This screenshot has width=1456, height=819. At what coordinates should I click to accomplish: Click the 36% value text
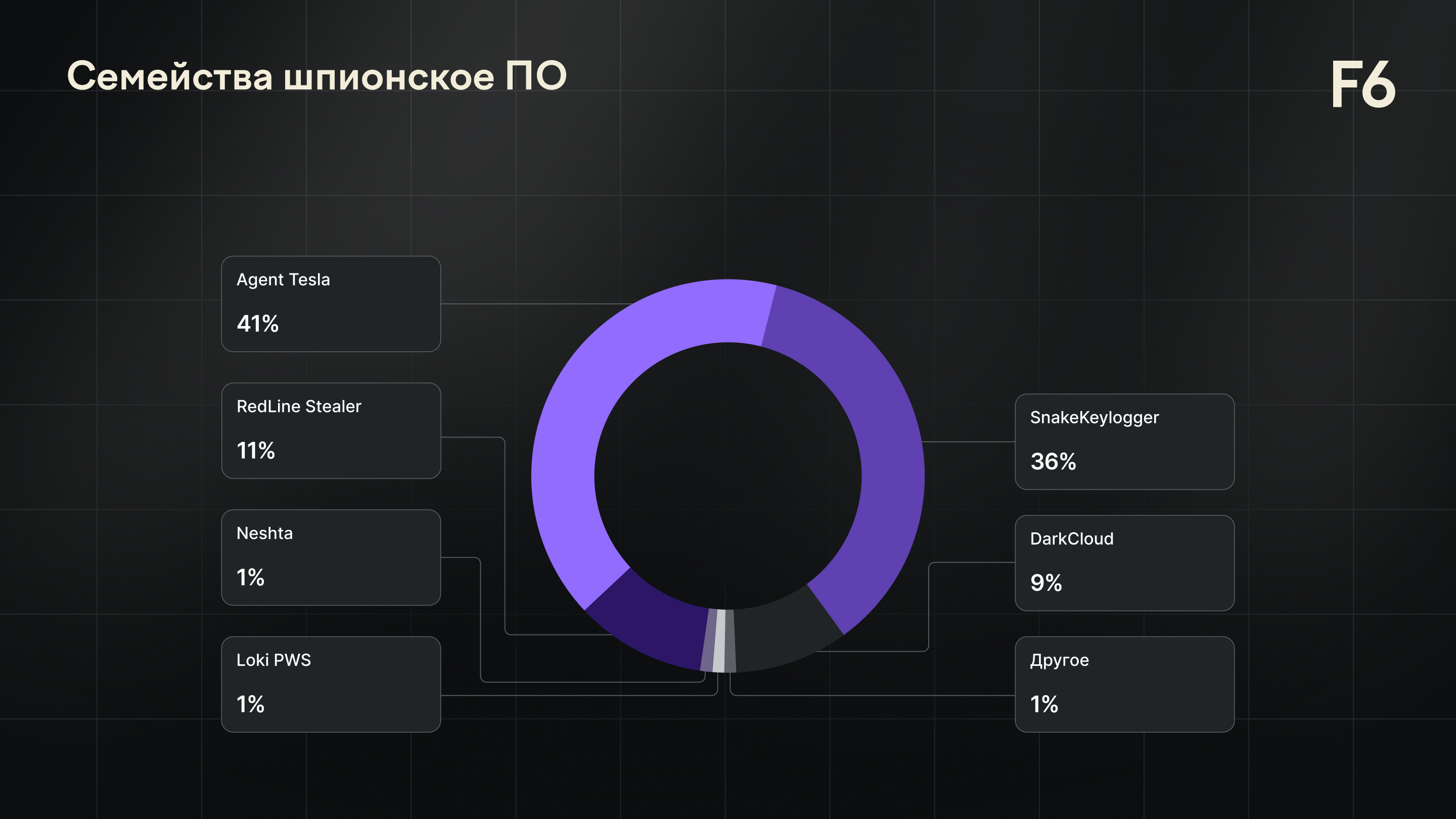pyautogui.click(x=1053, y=462)
